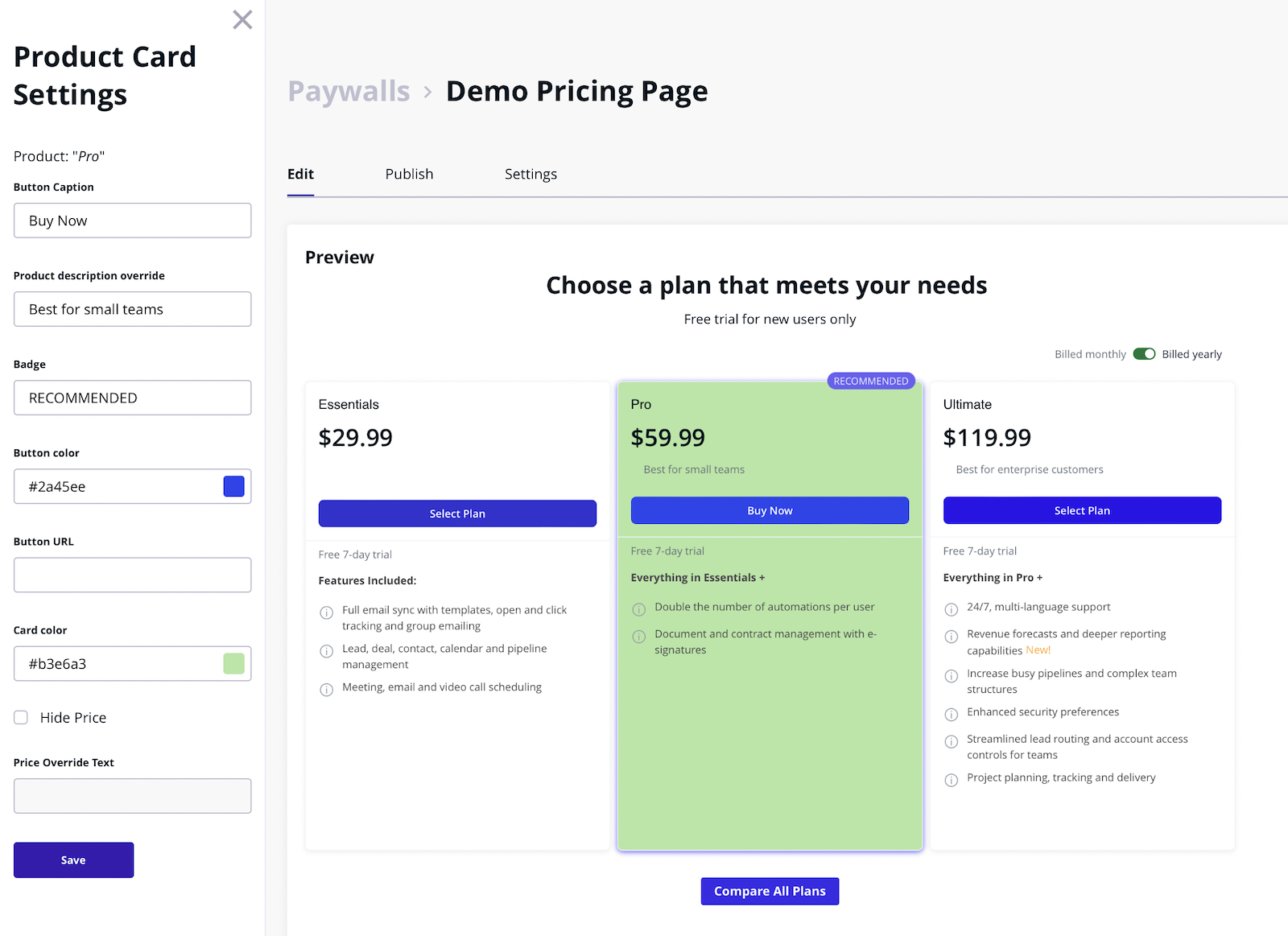Toggle the Billed monthly/yearly switch

tap(1144, 354)
